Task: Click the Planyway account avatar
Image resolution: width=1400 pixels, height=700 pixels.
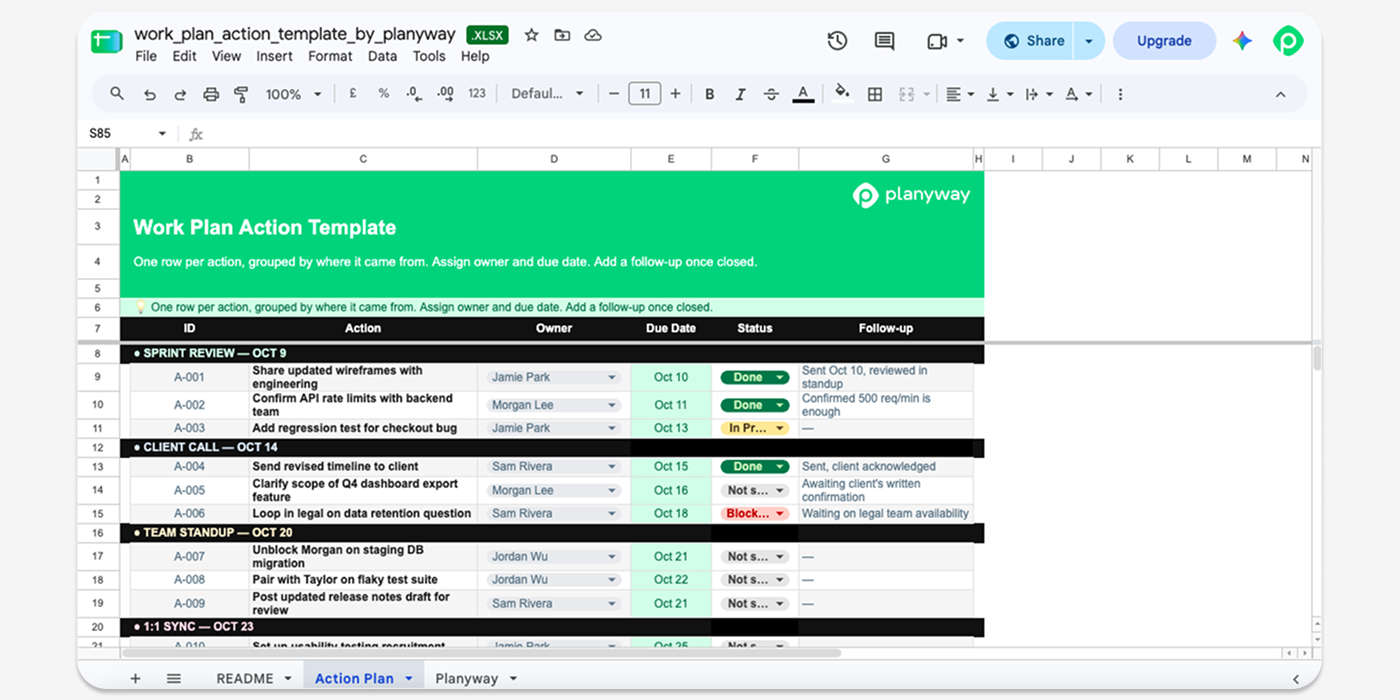Action: 1288,41
